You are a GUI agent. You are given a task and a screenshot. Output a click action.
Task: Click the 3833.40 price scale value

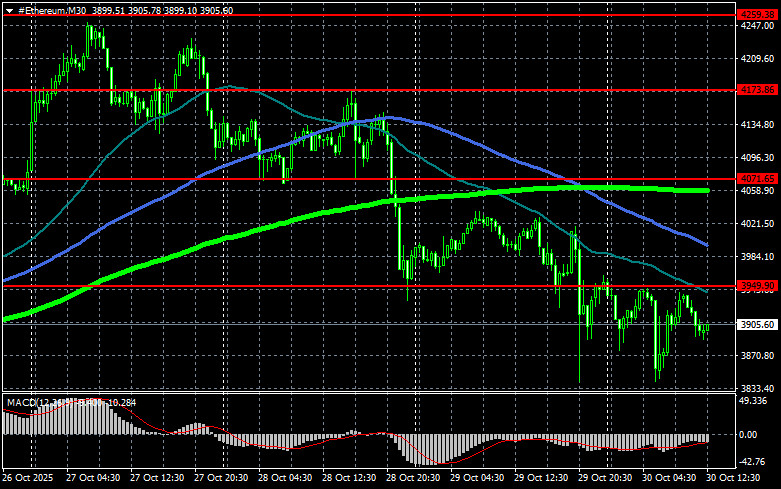(x=758, y=388)
